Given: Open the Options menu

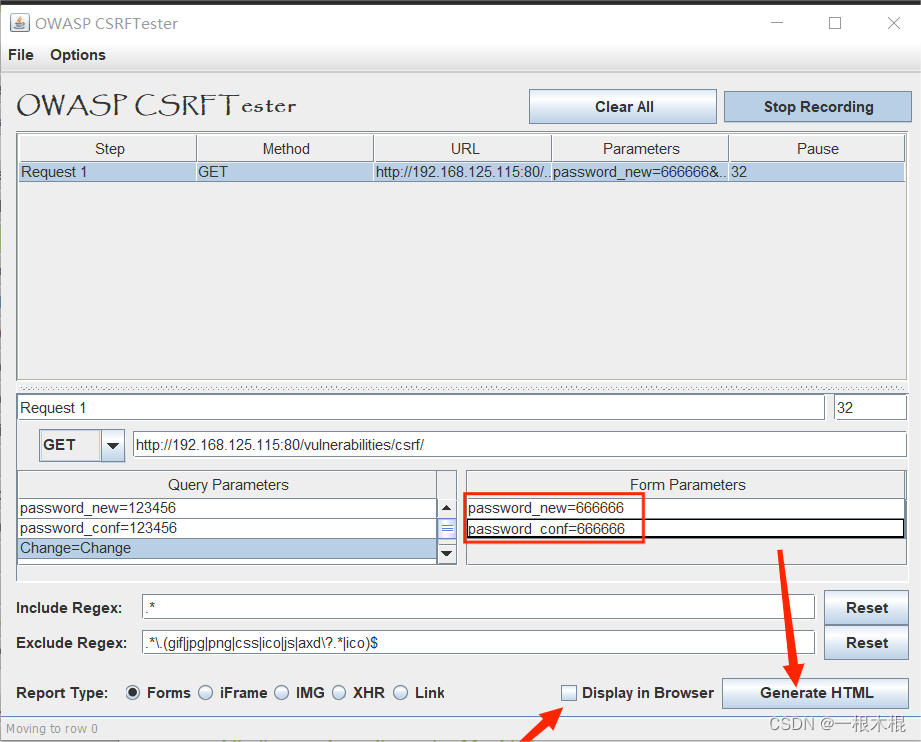Looking at the screenshot, I should (x=78, y=55).
